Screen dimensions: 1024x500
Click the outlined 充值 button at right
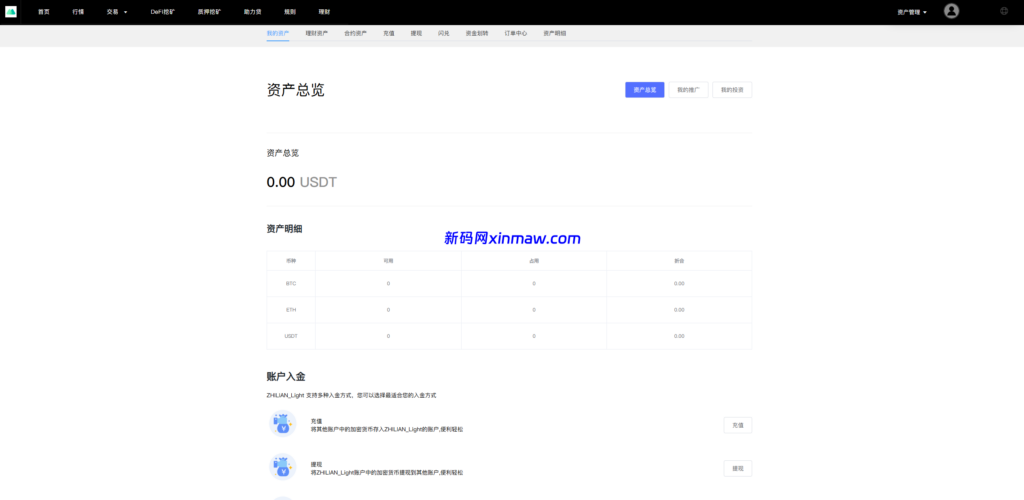[737, 425]
